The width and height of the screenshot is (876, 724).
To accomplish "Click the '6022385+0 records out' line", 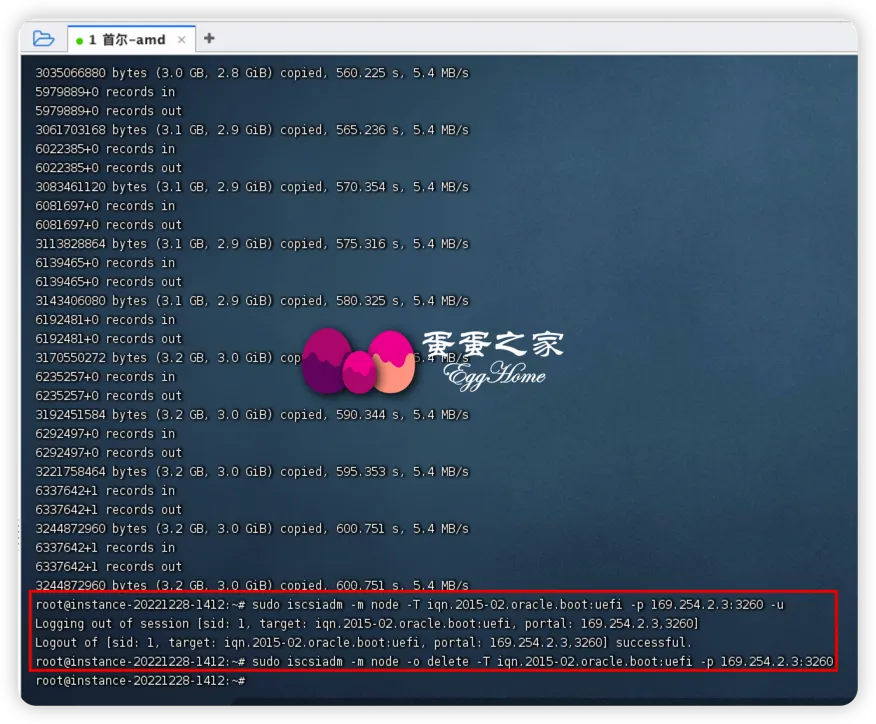I will (x=108, y=168).
